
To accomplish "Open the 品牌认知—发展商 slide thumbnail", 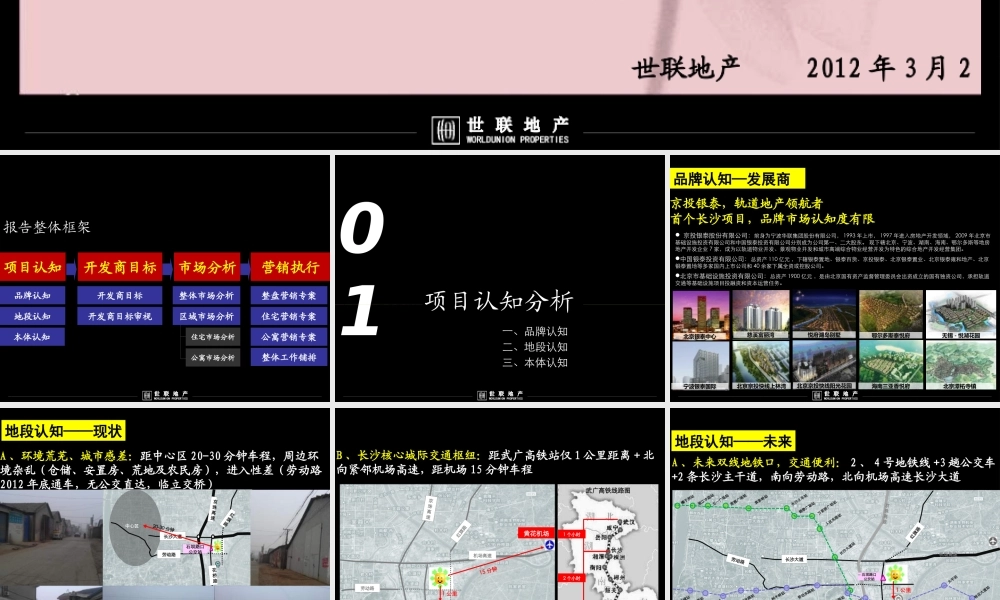I will pyautogui.click(x=835, y=279).
